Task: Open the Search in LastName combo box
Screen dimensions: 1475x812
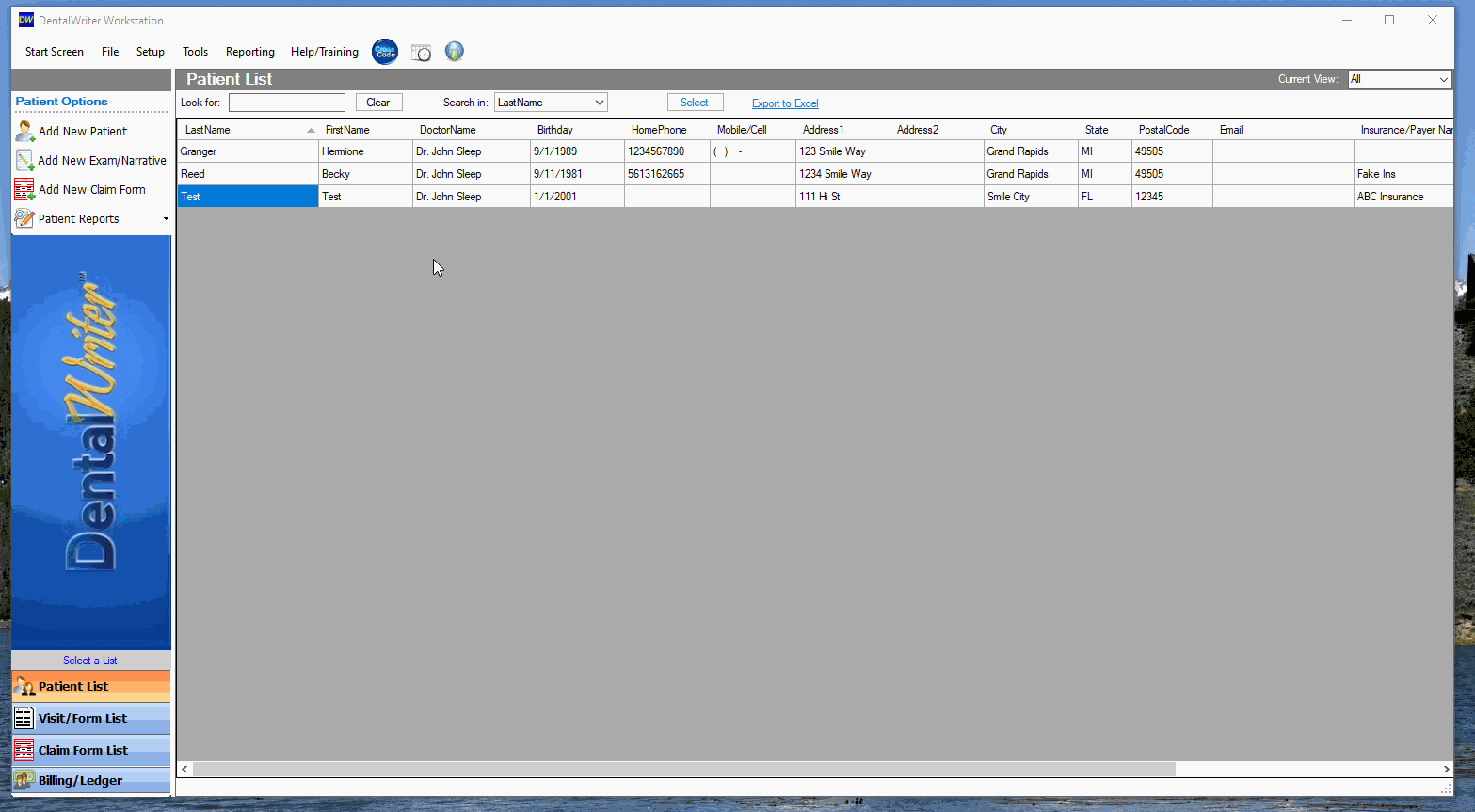Action: coord(551,103)
